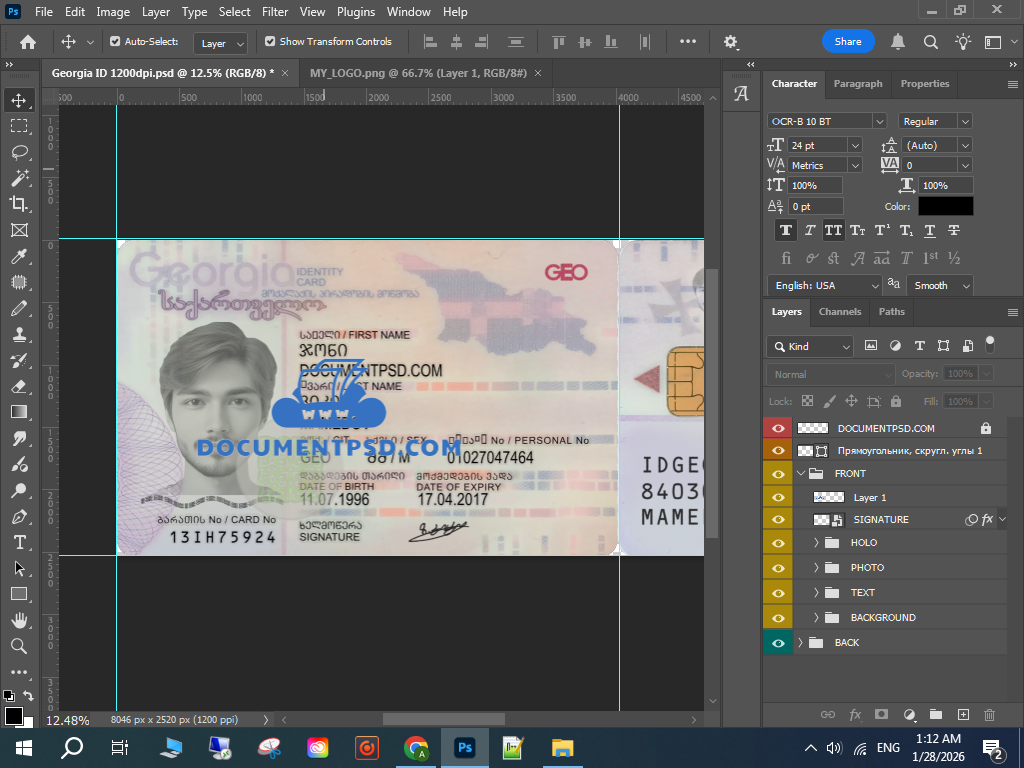Expand the HOLO layer group
The height and width of the screenshot is (768, 1024).
click(x=816, y=543)
